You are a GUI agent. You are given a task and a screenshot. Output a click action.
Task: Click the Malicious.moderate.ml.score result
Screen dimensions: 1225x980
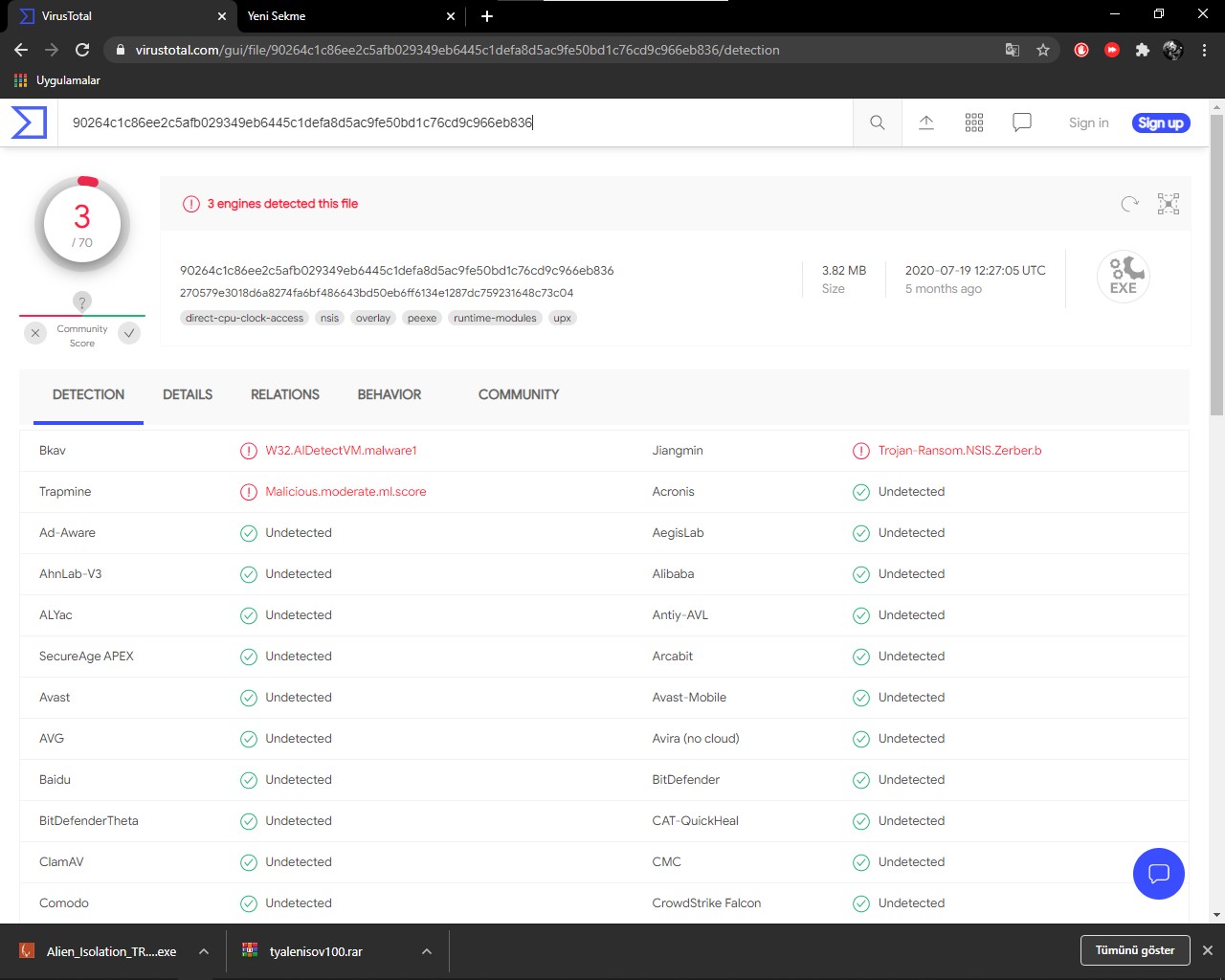point(345,492)
